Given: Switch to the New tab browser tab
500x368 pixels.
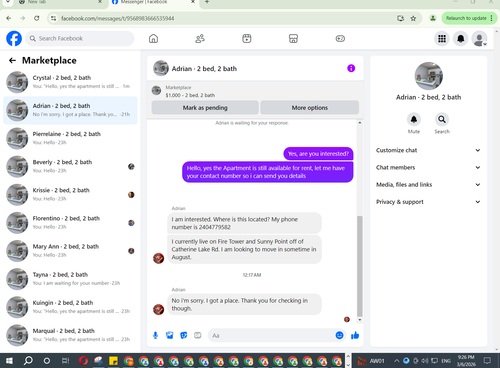Looking at the screenshot, I should (x=59, y=3).
